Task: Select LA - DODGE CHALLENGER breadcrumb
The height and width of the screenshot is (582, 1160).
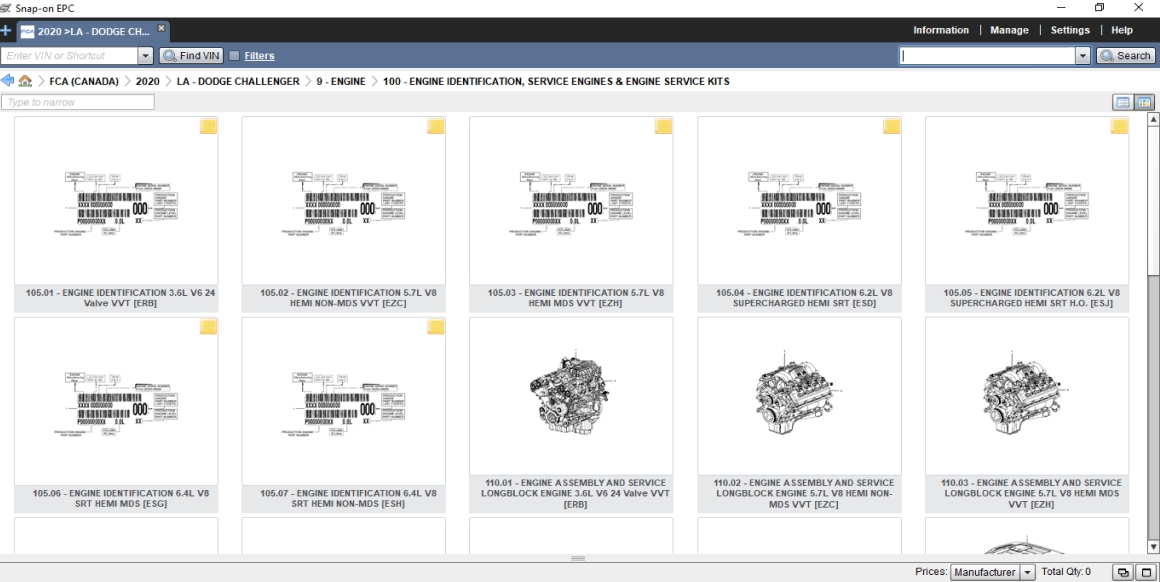Action: [237, 81]
